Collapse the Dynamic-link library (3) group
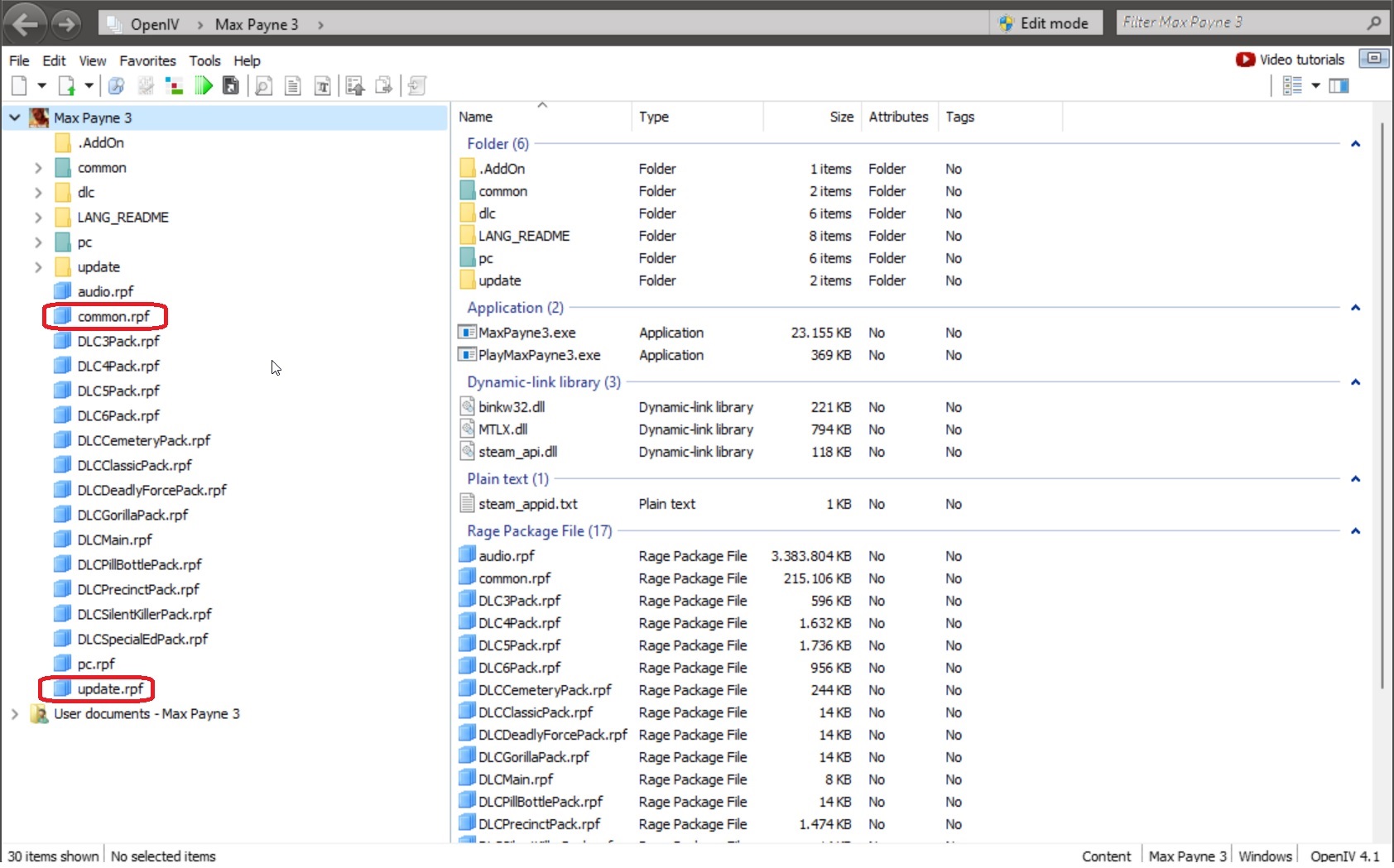This screenshot has width=1394, height=868. (1355, 382)
